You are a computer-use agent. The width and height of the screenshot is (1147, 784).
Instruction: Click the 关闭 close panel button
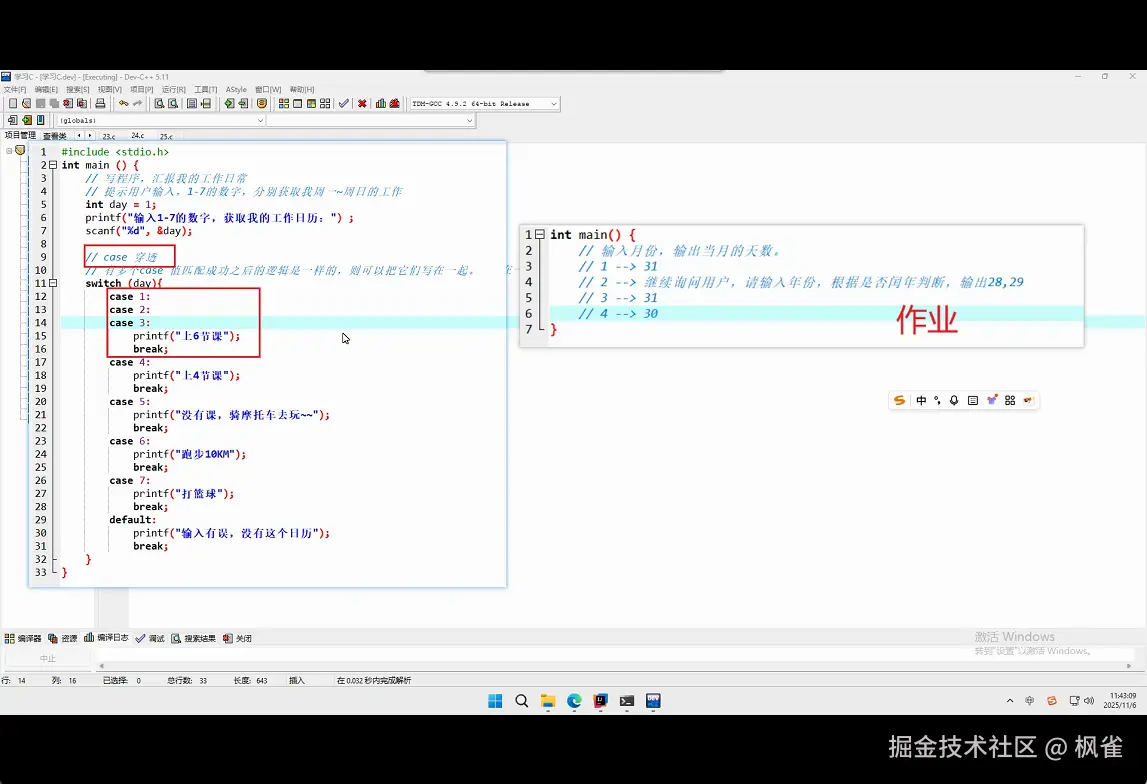(x=238, y=638)
